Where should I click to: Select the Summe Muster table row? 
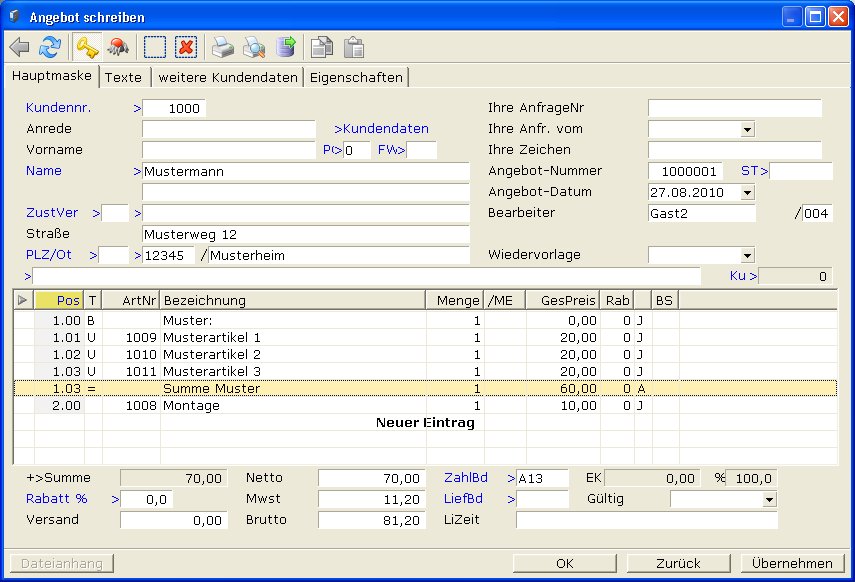pos(210,388)
